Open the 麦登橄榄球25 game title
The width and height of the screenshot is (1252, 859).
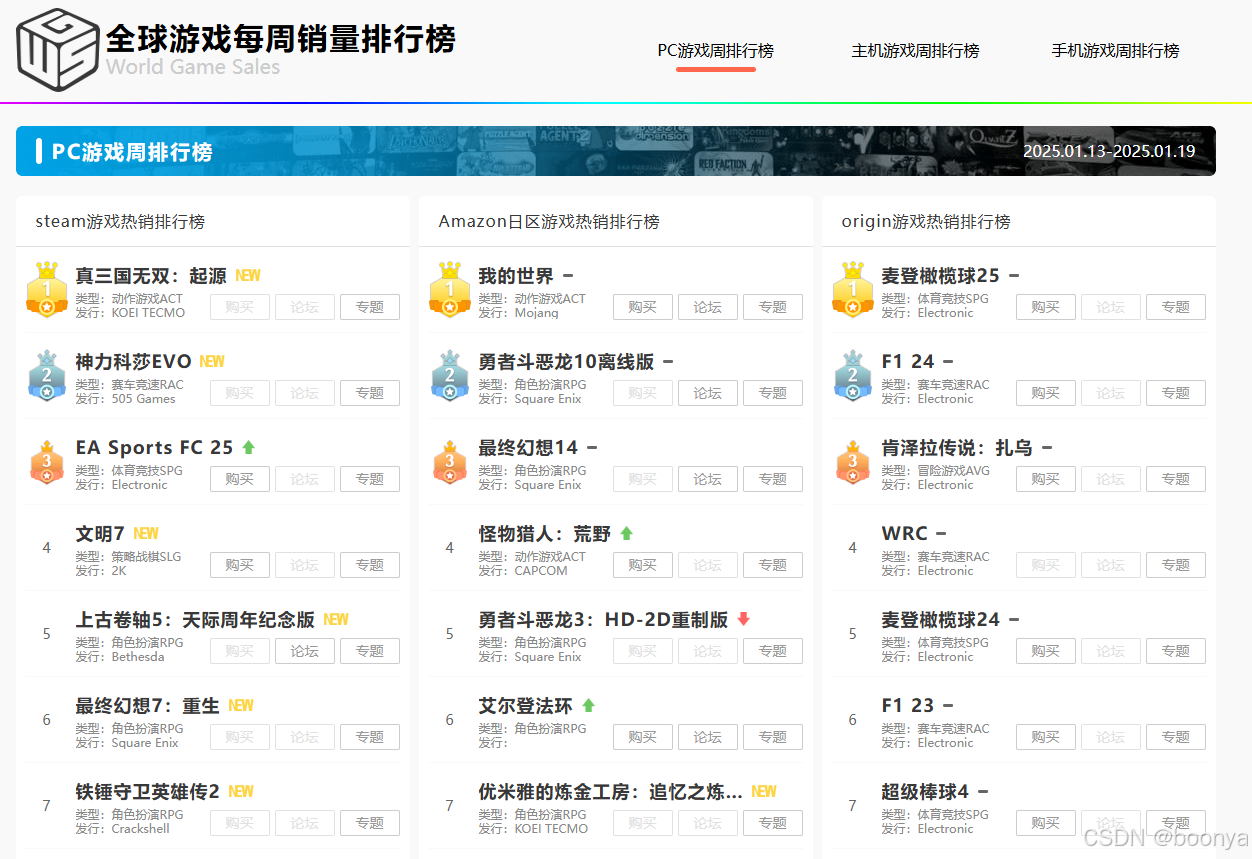click(940, 276)
